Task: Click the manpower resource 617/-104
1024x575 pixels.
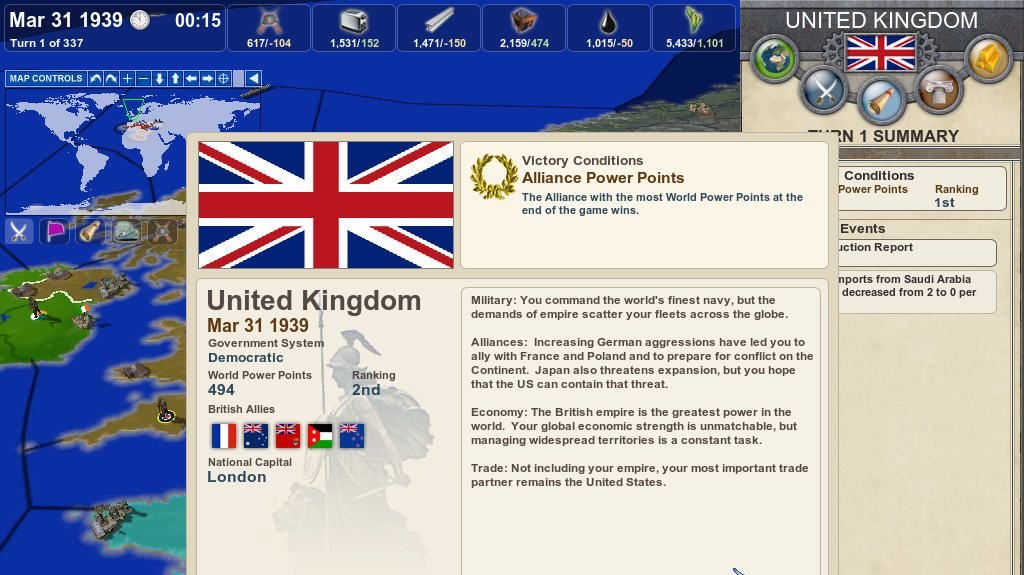Action: (x=268, y=28)
